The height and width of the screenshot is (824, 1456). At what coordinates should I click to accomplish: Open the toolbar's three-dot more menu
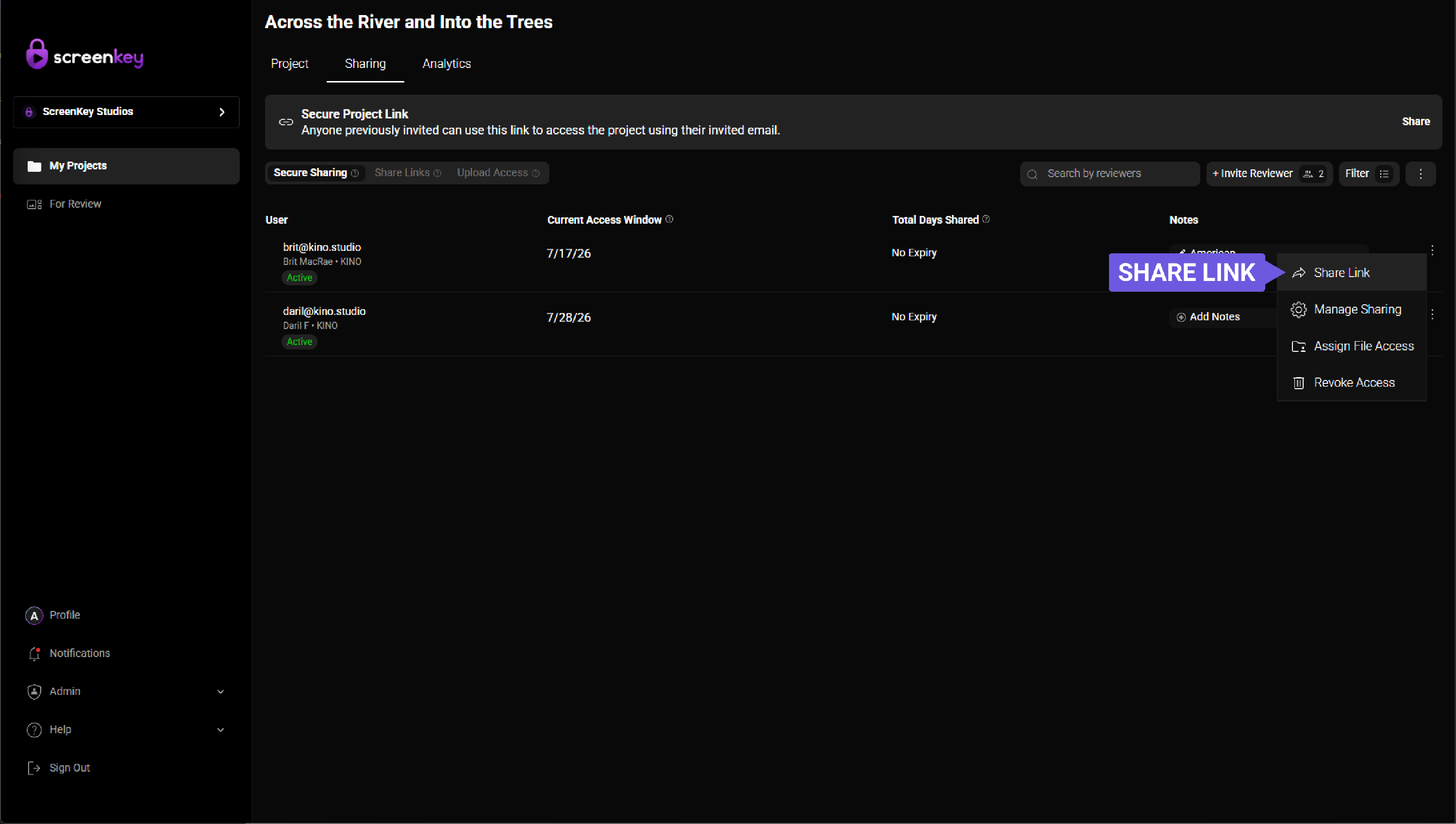1421,174
